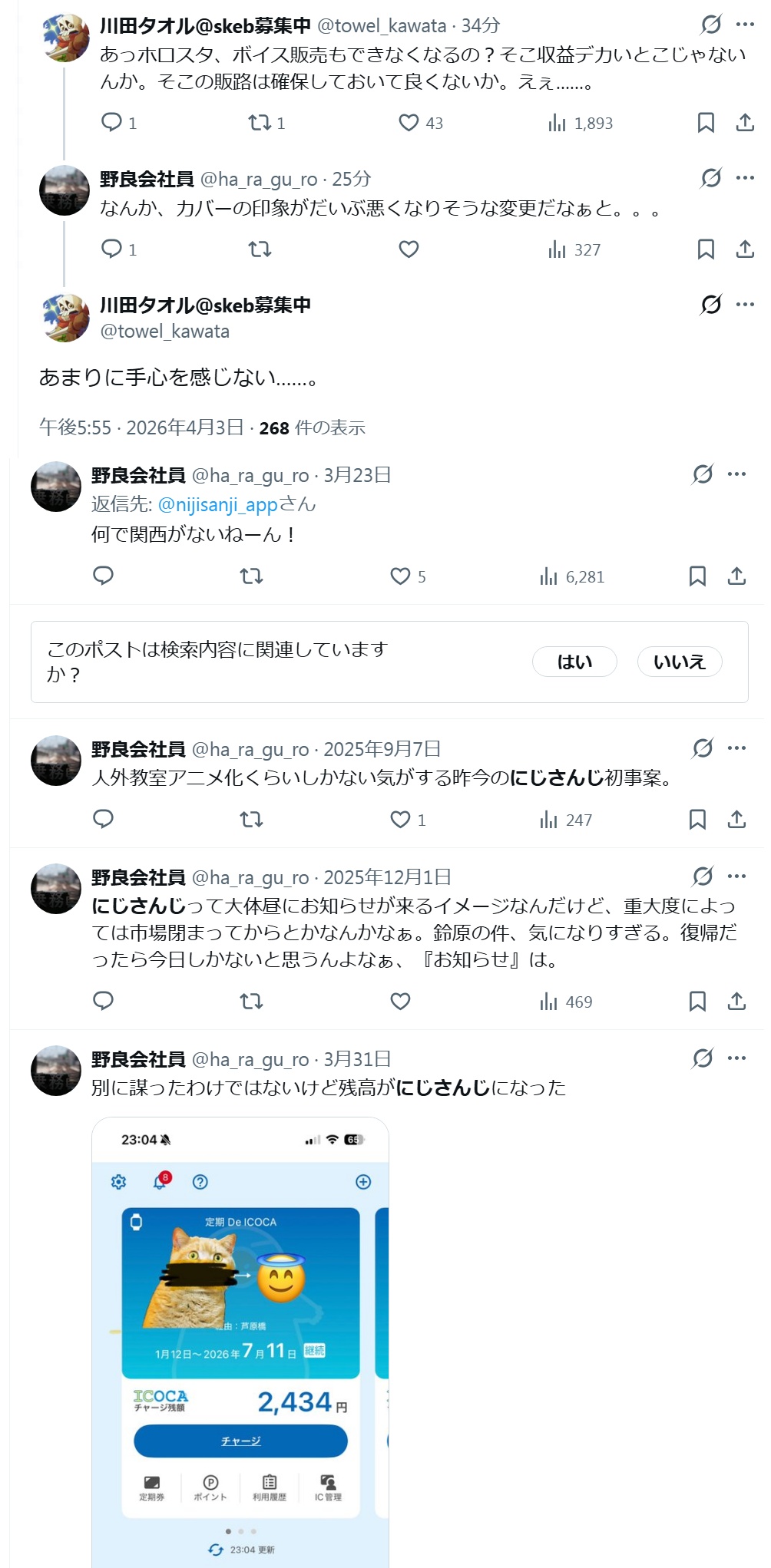771x1568 pixels.
Task: Open the @nijisanji_app mention link
Action: click(x=217, y=504)
